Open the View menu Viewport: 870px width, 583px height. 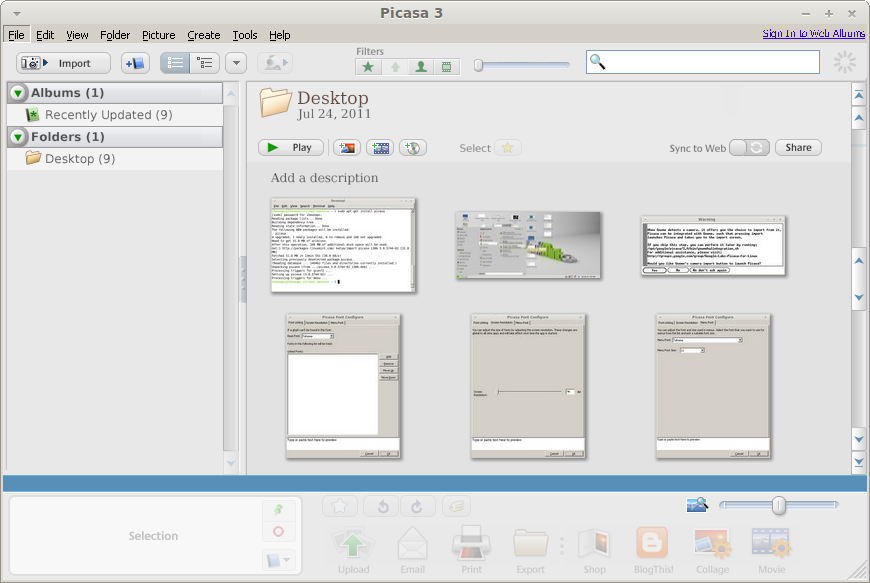(x=77, y=35)
